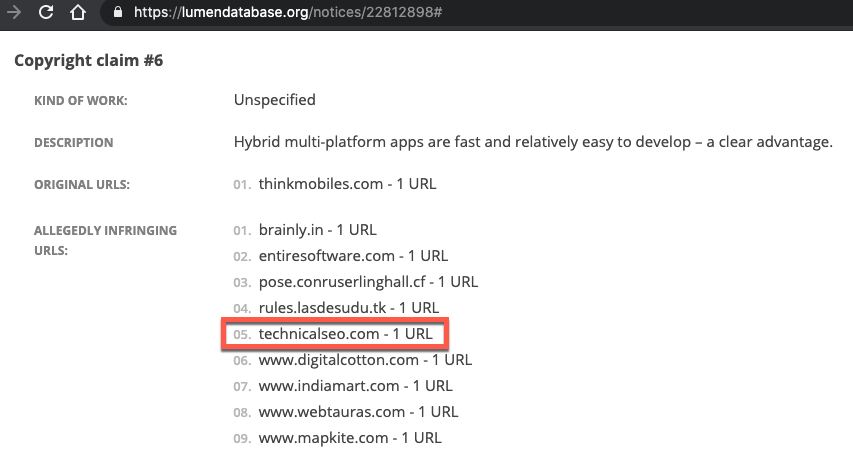Expand the brainly.in infringing URL entry
Screen dimensions: 853x466
click(x=317, y=230)
